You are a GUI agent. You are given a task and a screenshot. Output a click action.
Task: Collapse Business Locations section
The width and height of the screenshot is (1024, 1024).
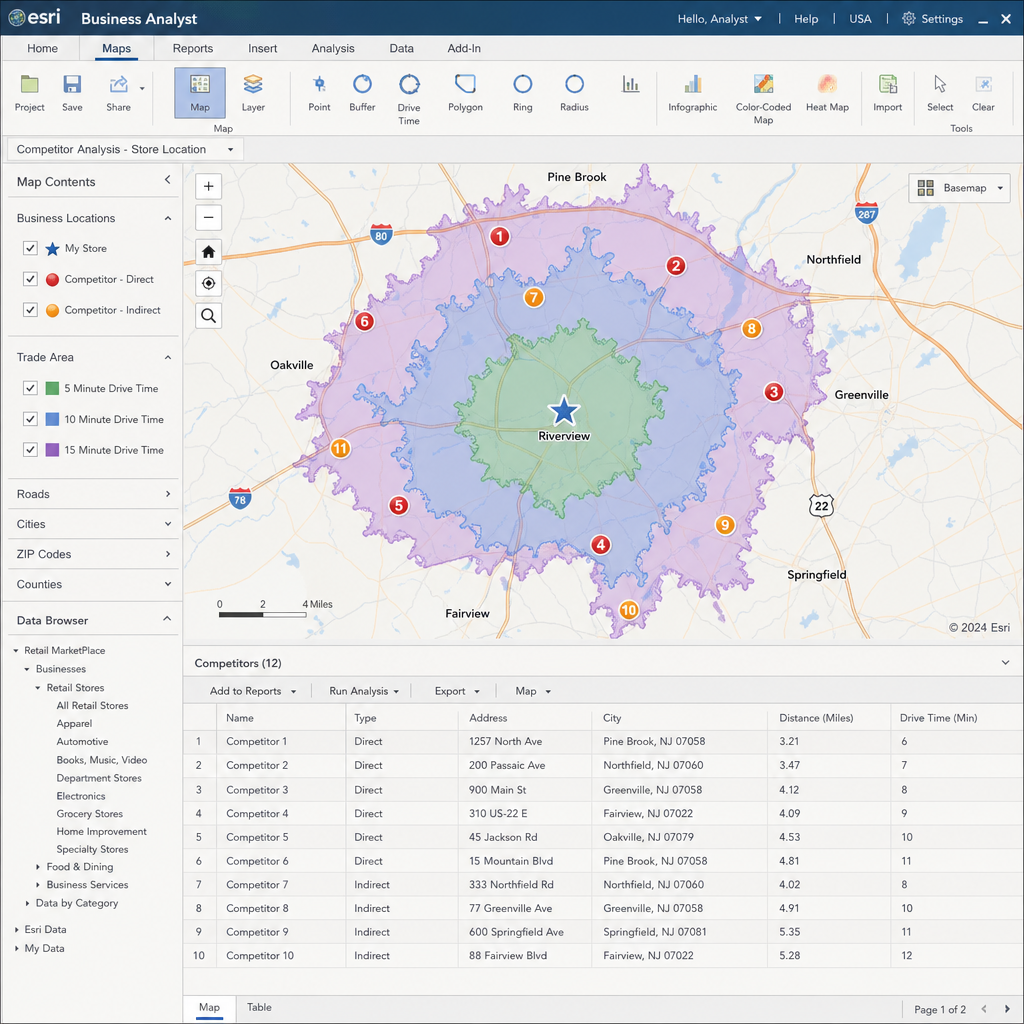pos(168,218)
